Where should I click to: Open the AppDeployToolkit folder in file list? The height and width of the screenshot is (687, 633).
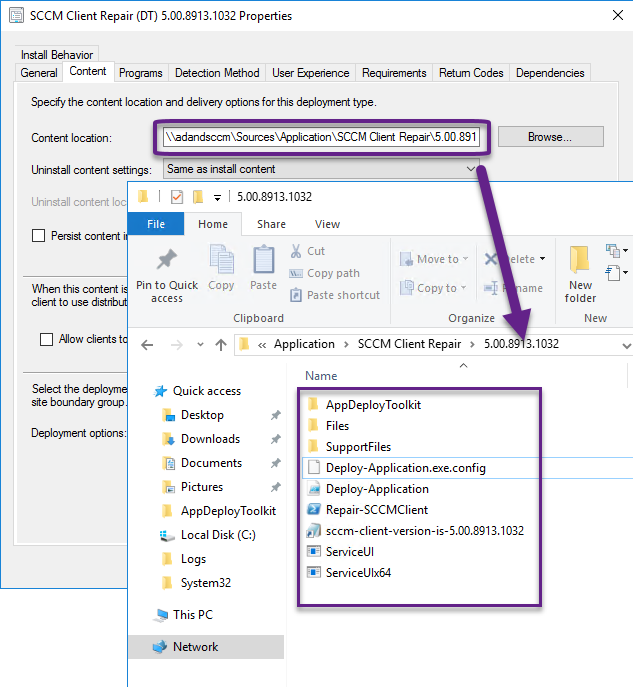[364, 404]
